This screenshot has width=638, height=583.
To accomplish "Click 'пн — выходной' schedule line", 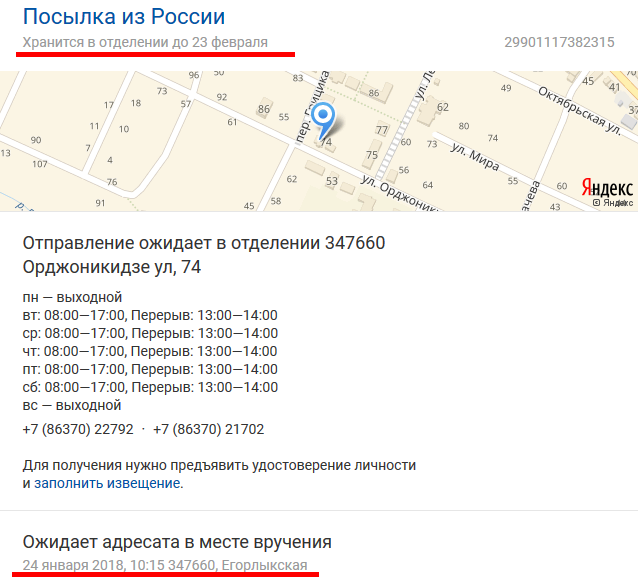I will click(x=72, y=297).
